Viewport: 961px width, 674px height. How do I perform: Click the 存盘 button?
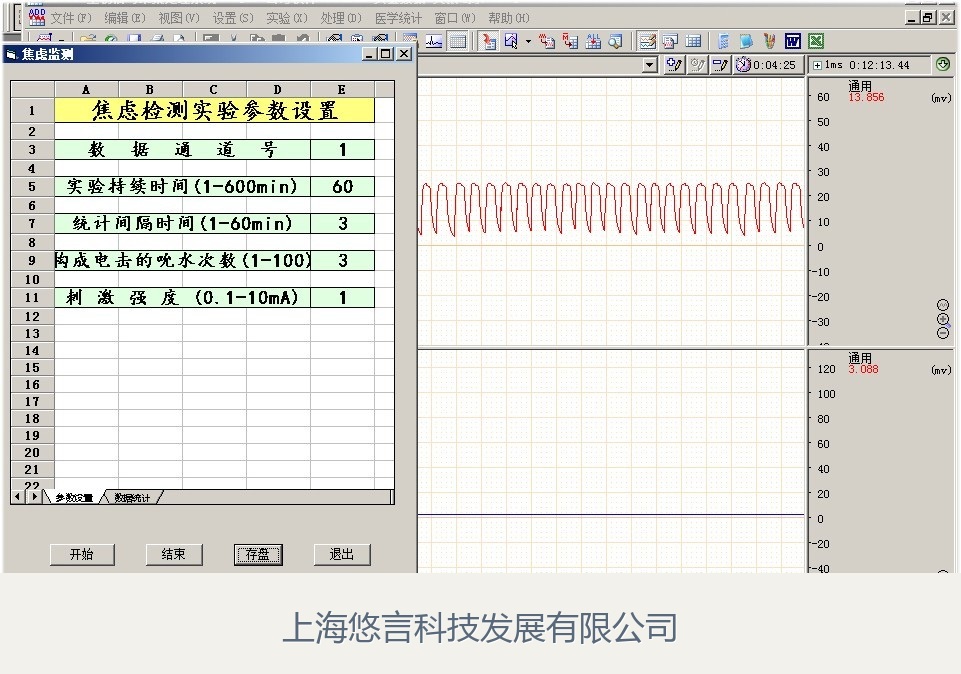pos(258,555)
